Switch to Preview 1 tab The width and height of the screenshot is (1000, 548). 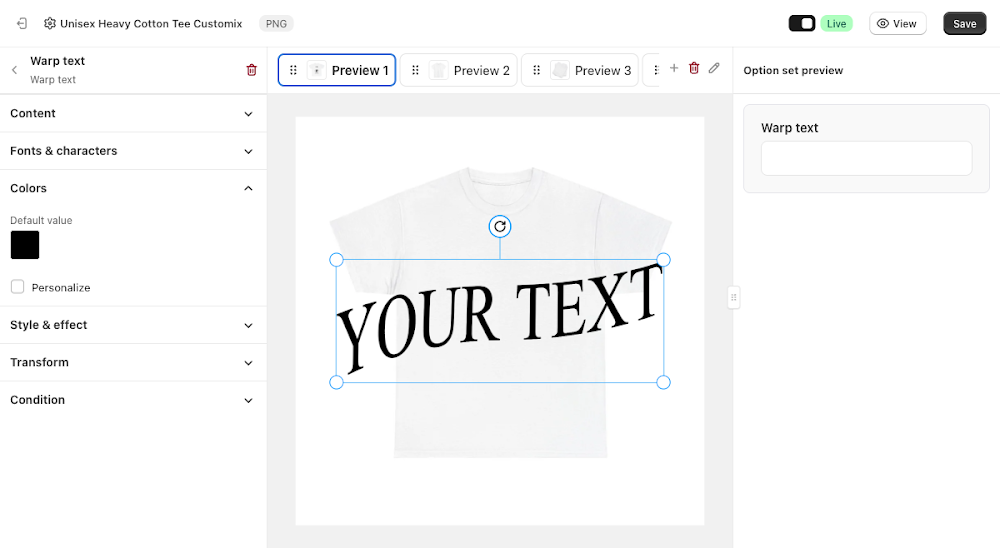pos(337,70)
